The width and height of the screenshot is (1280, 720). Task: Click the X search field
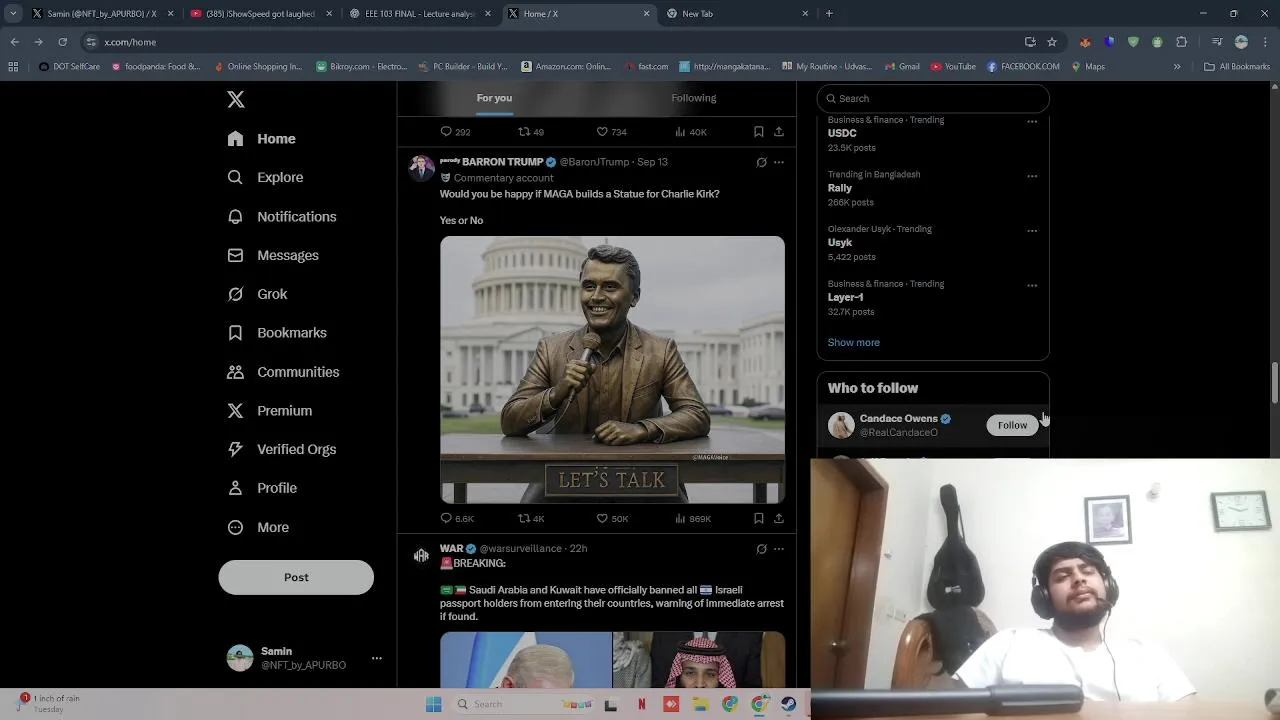933,98
